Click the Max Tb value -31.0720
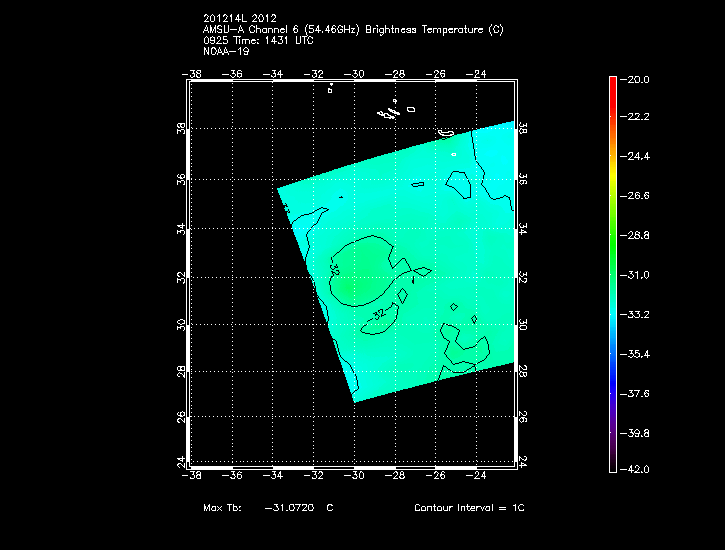The width and height of the screenshot is (725, 550). (x=290, y=508)
